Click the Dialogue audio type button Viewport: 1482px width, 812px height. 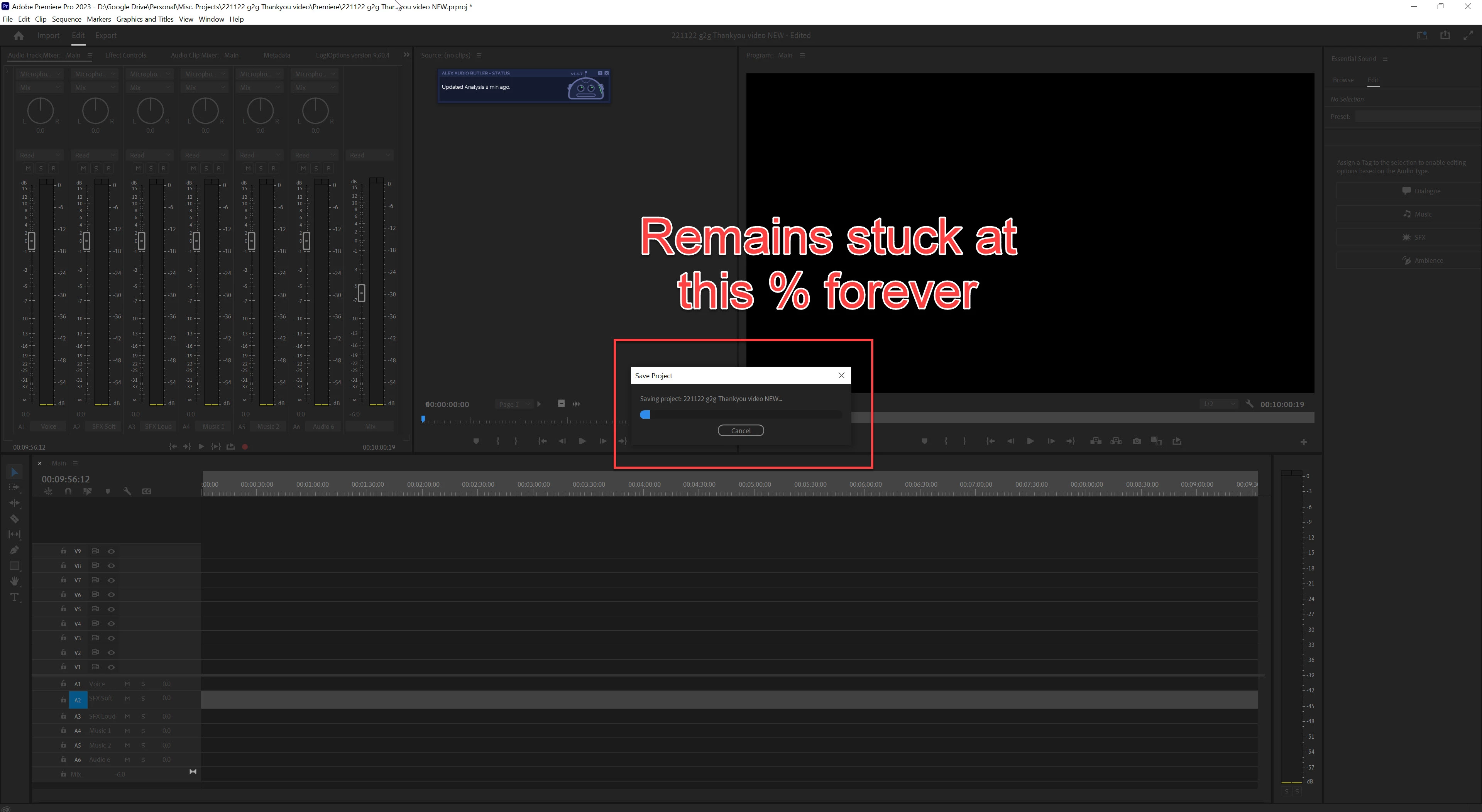tap(1421, 191)
